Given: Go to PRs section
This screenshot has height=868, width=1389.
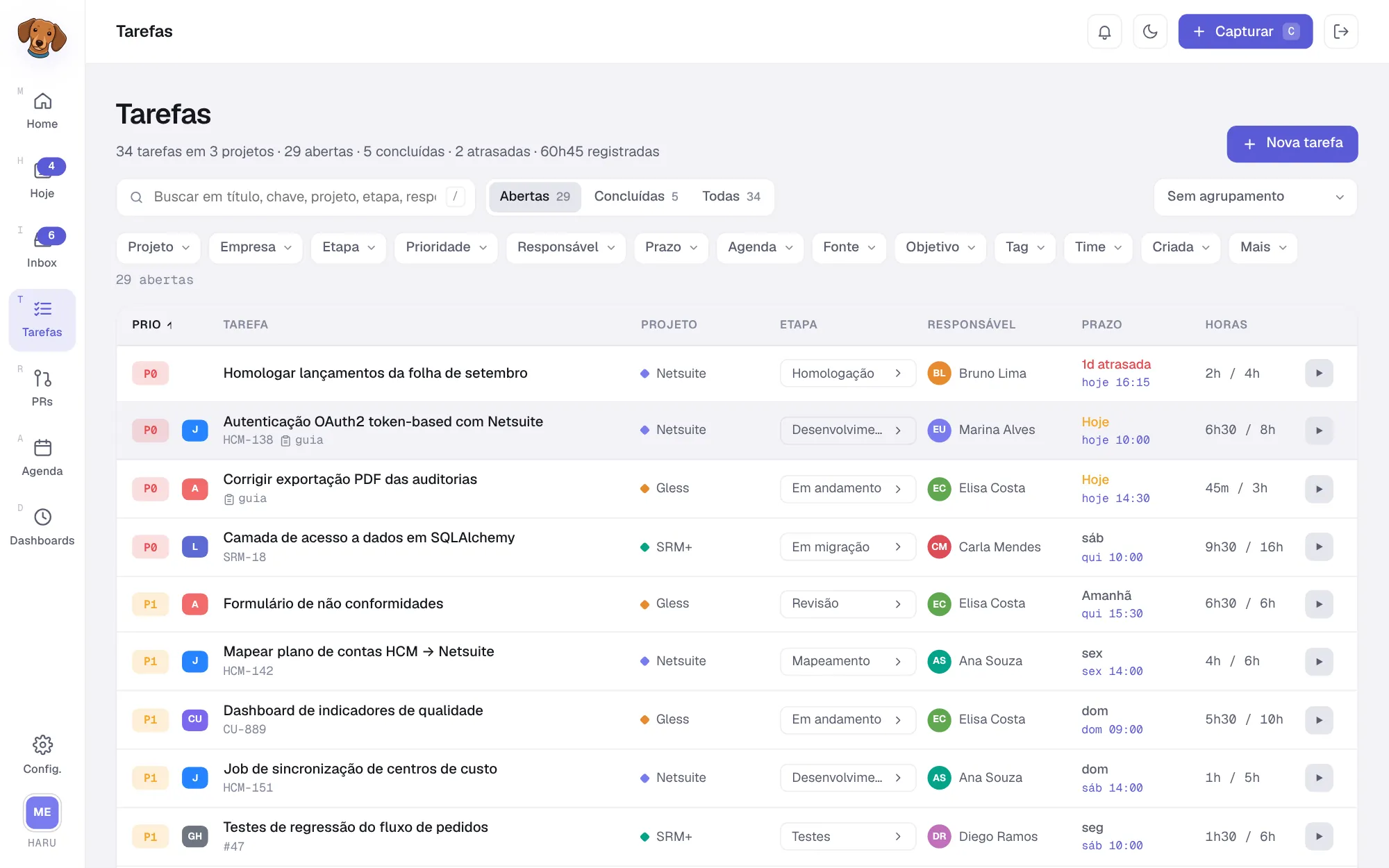Looking at the screenshot, I should 42,389.
